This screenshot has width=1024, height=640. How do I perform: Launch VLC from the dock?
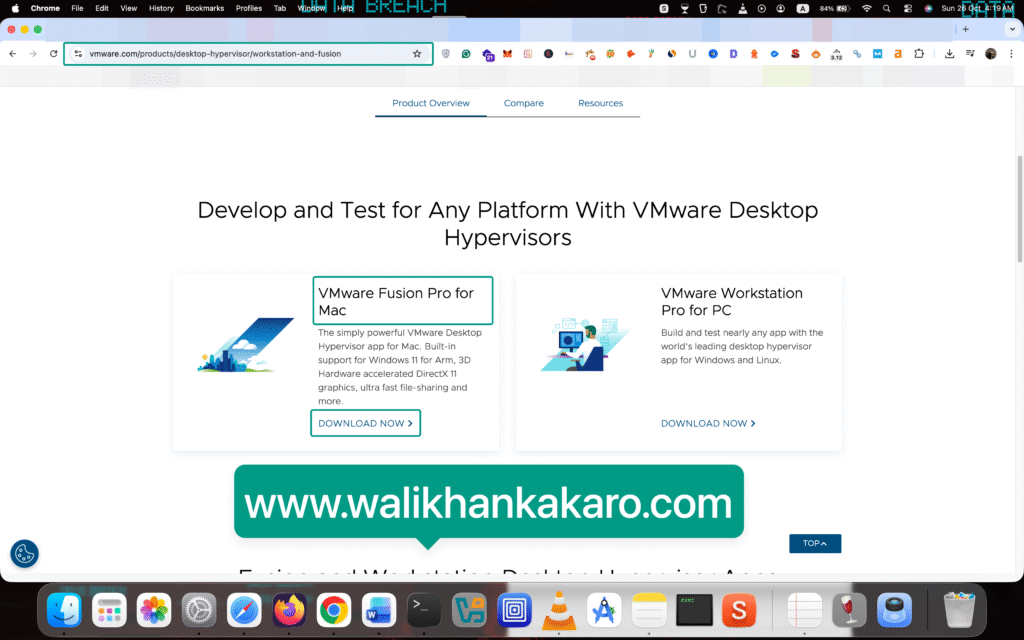[x=558, y=610]
